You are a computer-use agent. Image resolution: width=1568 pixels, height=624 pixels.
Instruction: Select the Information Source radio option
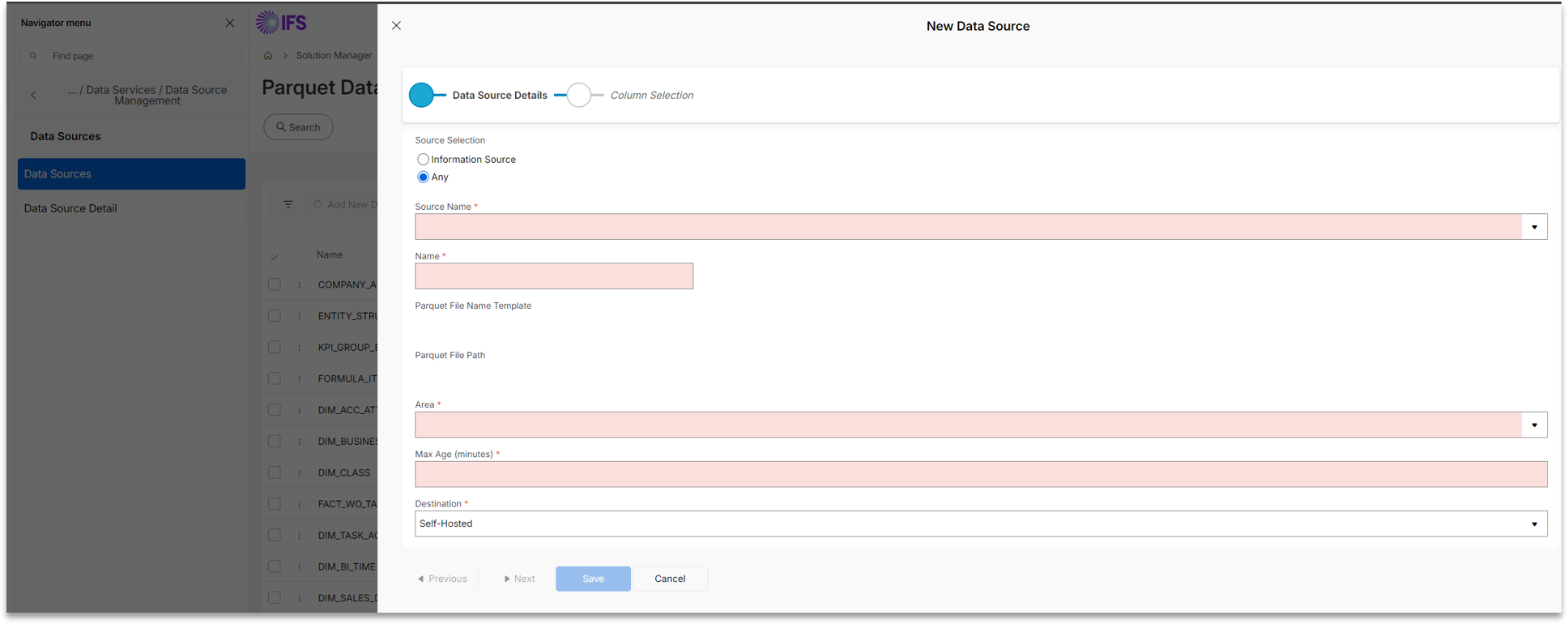pos(423,160)
